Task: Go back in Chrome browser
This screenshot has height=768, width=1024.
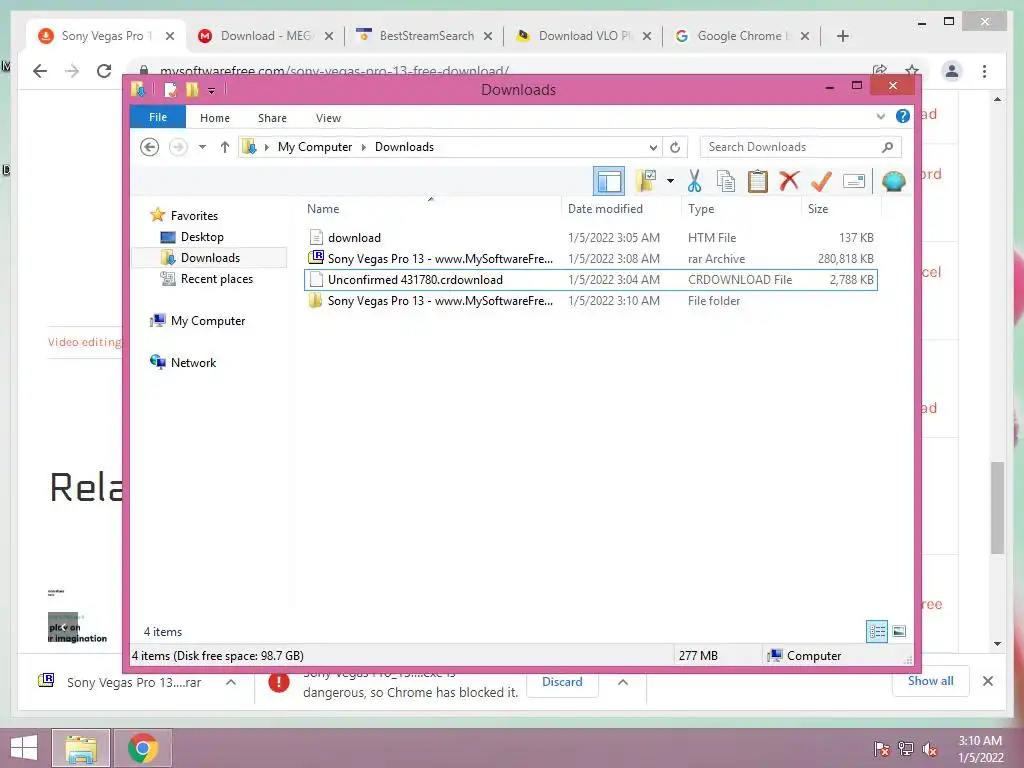Action: 40,71
